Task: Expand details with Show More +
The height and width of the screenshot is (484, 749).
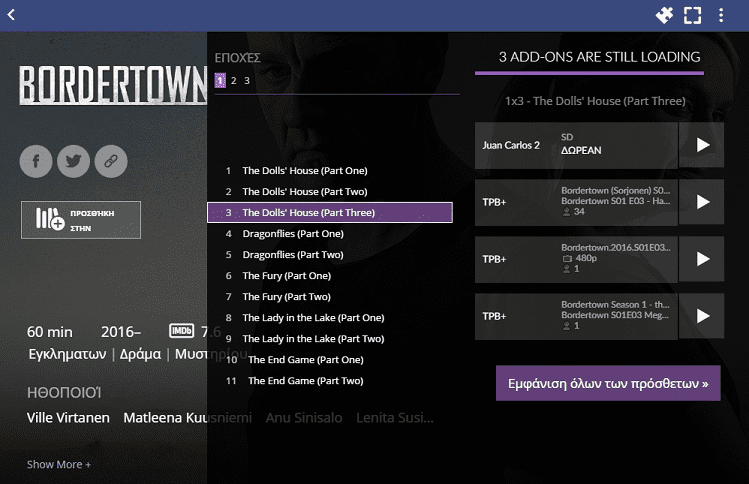Action: (59, 464)
